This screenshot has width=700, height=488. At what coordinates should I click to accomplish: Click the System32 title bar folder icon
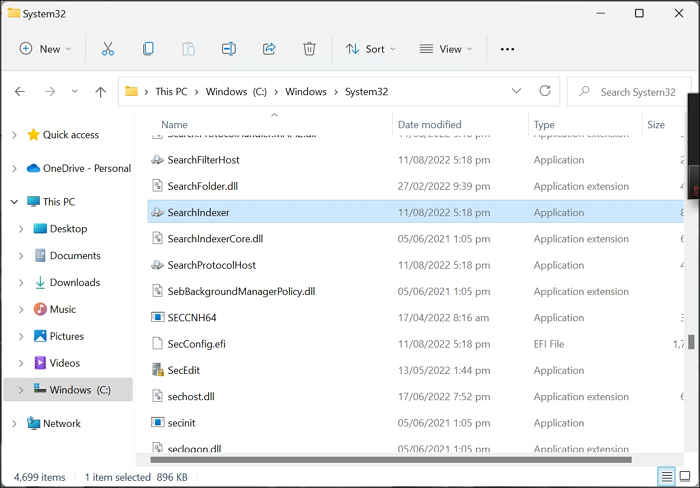(14, 13)
